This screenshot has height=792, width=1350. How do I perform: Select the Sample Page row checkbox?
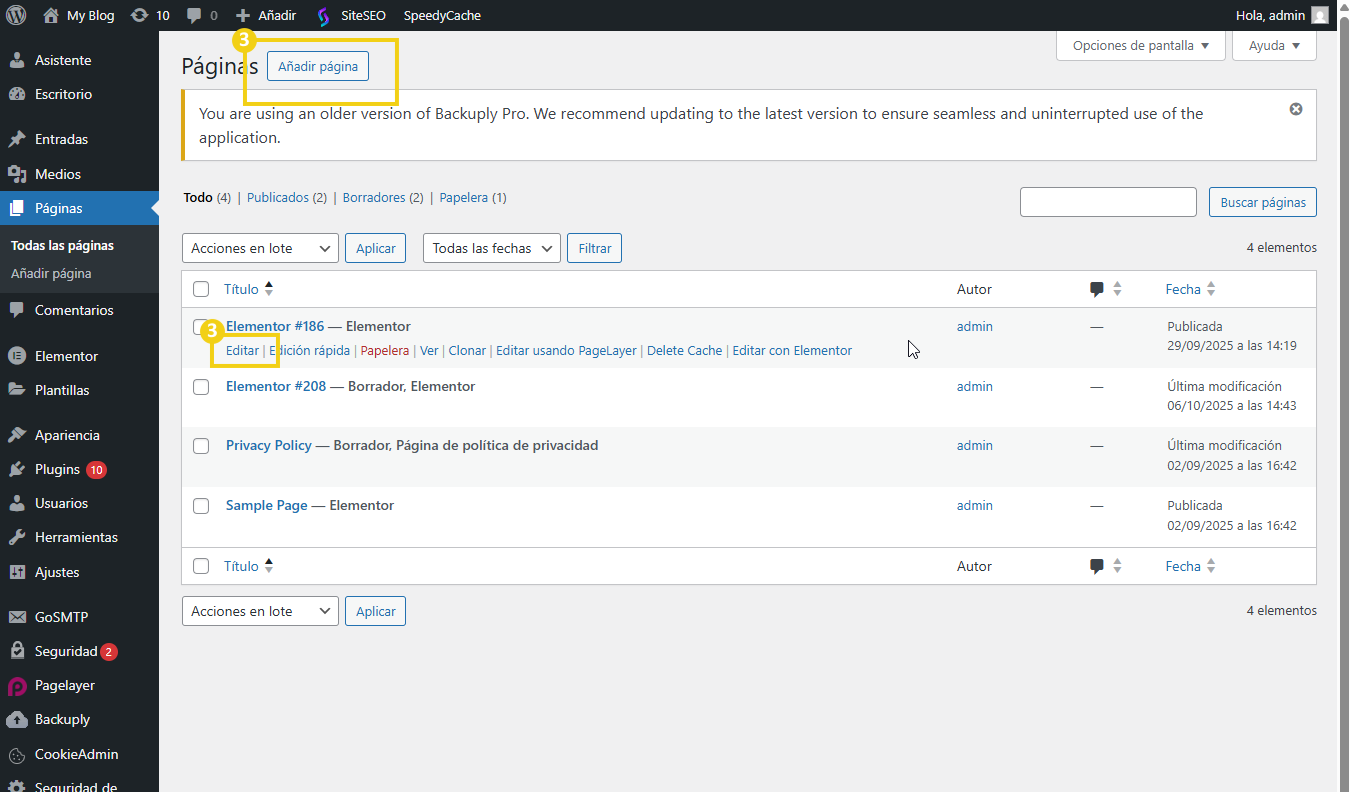(201, 506)
